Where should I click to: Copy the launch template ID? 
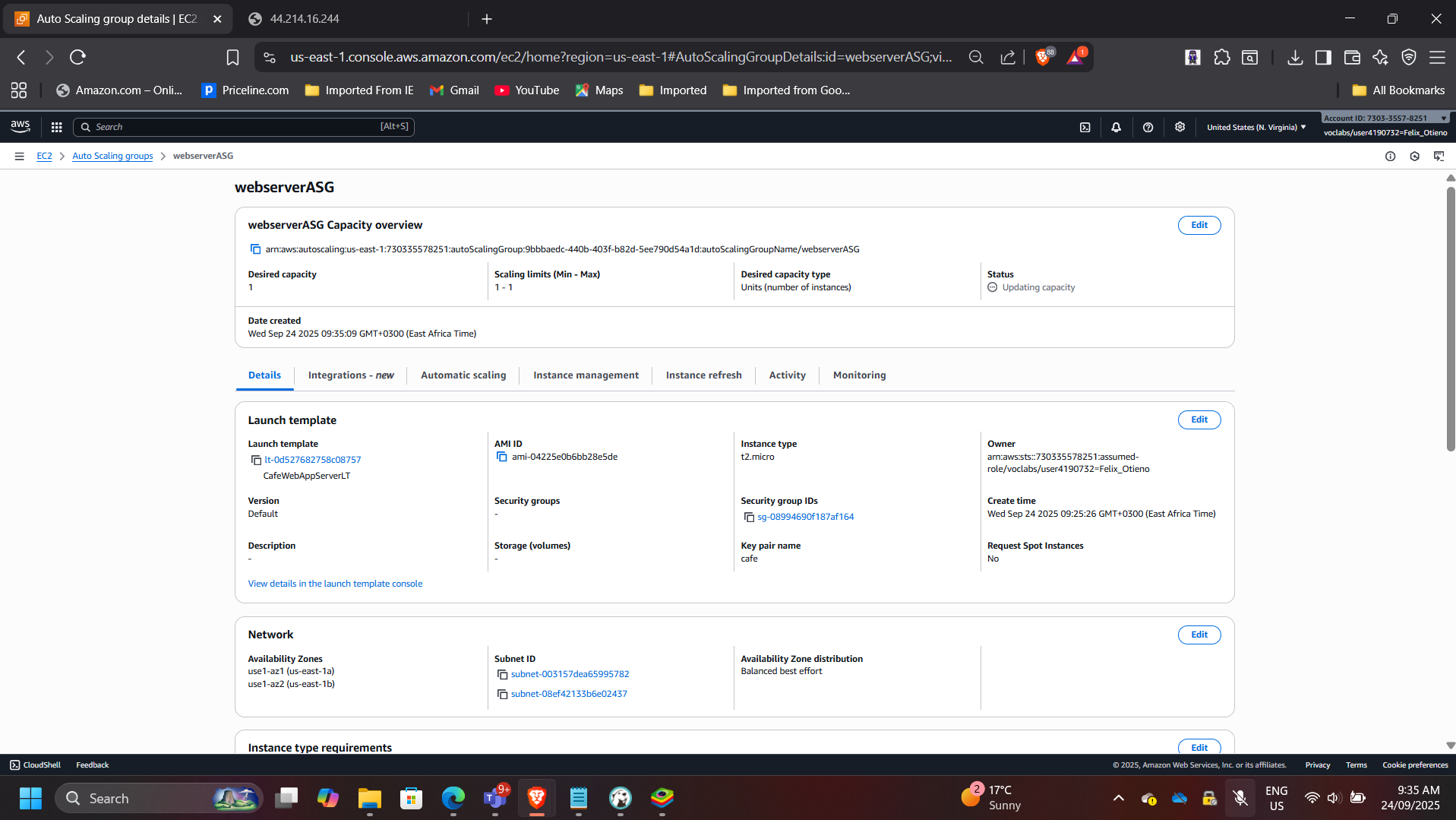256,460
